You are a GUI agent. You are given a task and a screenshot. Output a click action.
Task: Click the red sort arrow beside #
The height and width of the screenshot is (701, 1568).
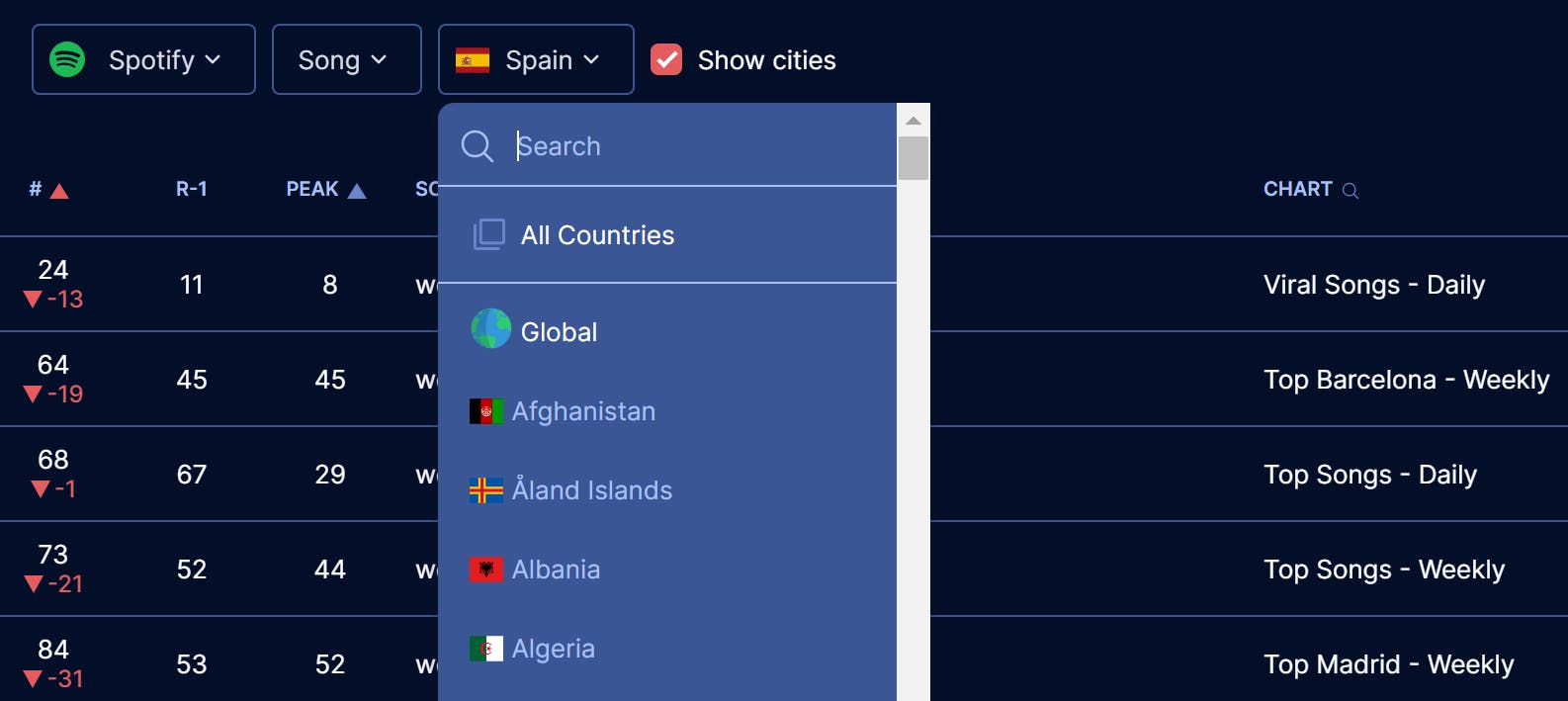tap(59, 191)
